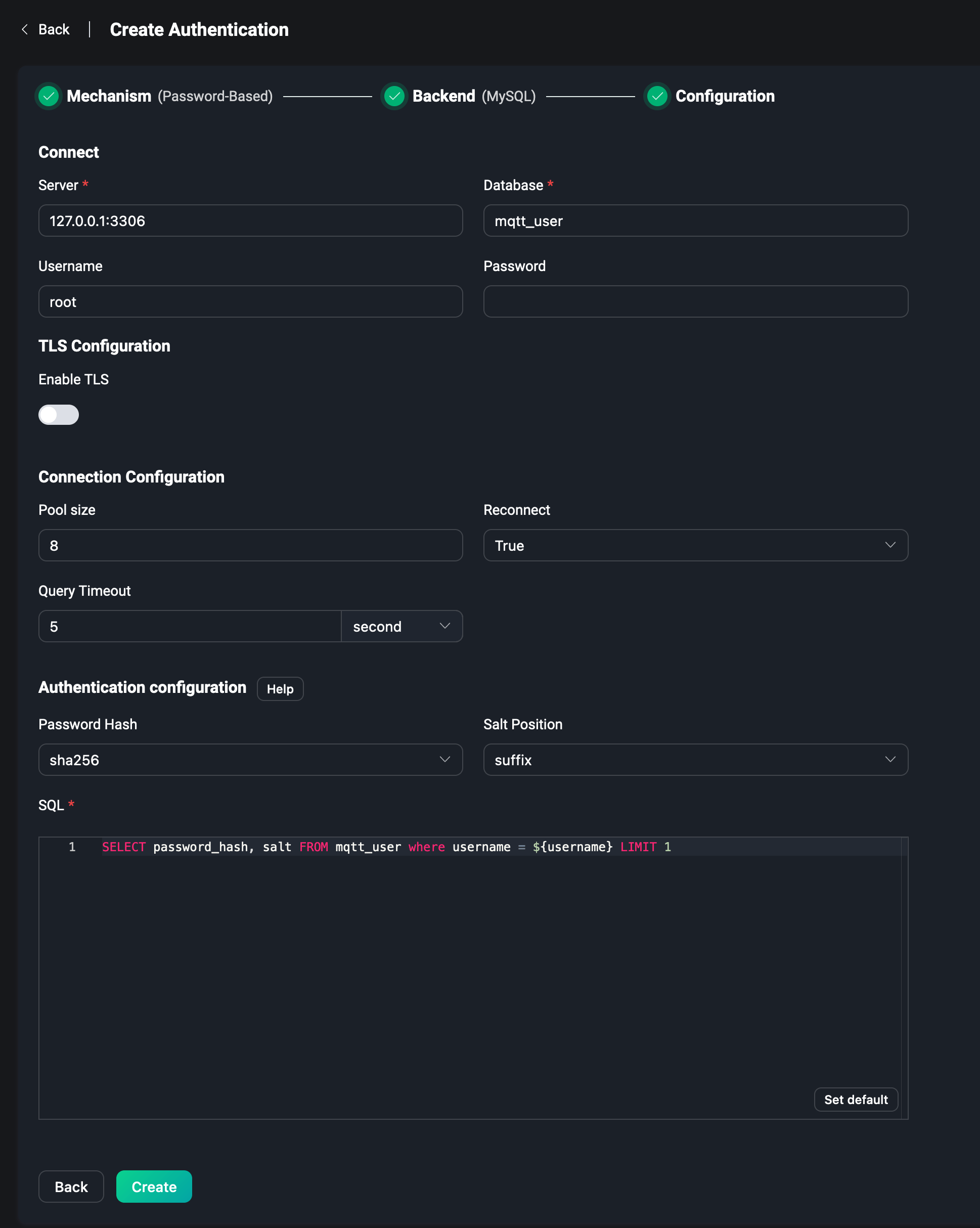Click the bottom Back button
Viewport: 980px width, 1228px height.
71,1187
